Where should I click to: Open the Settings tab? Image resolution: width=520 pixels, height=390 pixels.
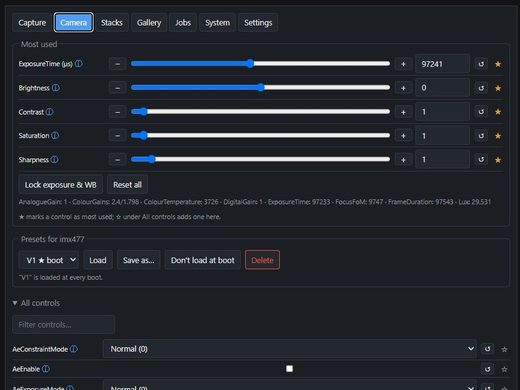pos(258,23)
